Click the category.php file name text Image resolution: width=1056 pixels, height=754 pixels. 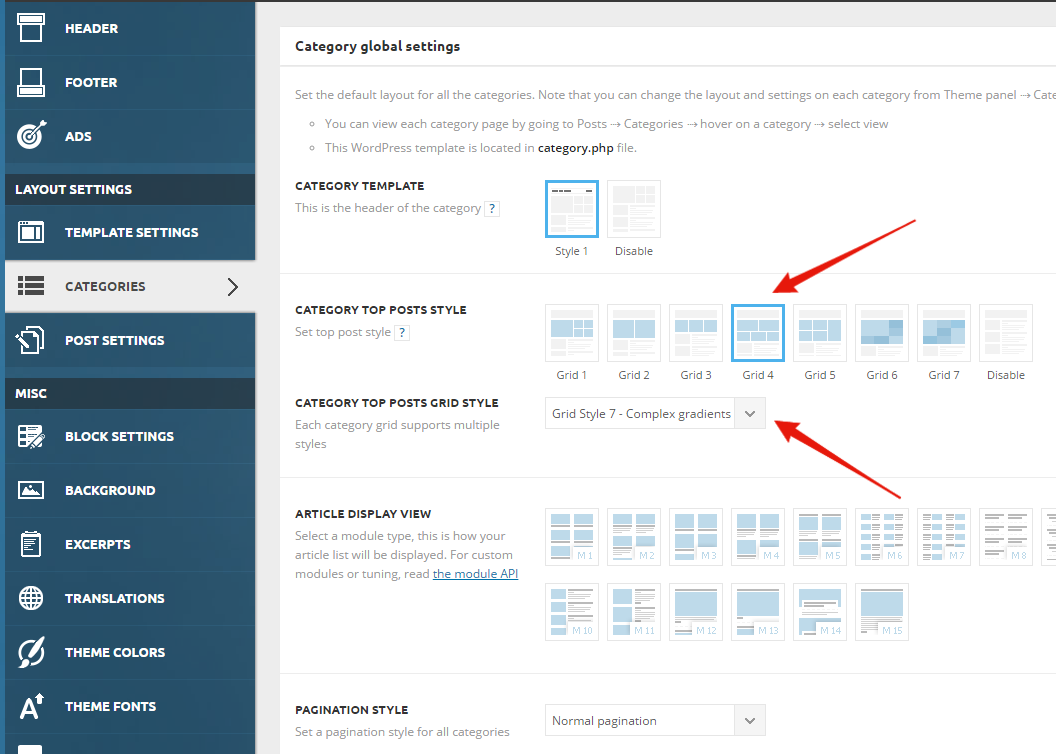tap(575, 148)
